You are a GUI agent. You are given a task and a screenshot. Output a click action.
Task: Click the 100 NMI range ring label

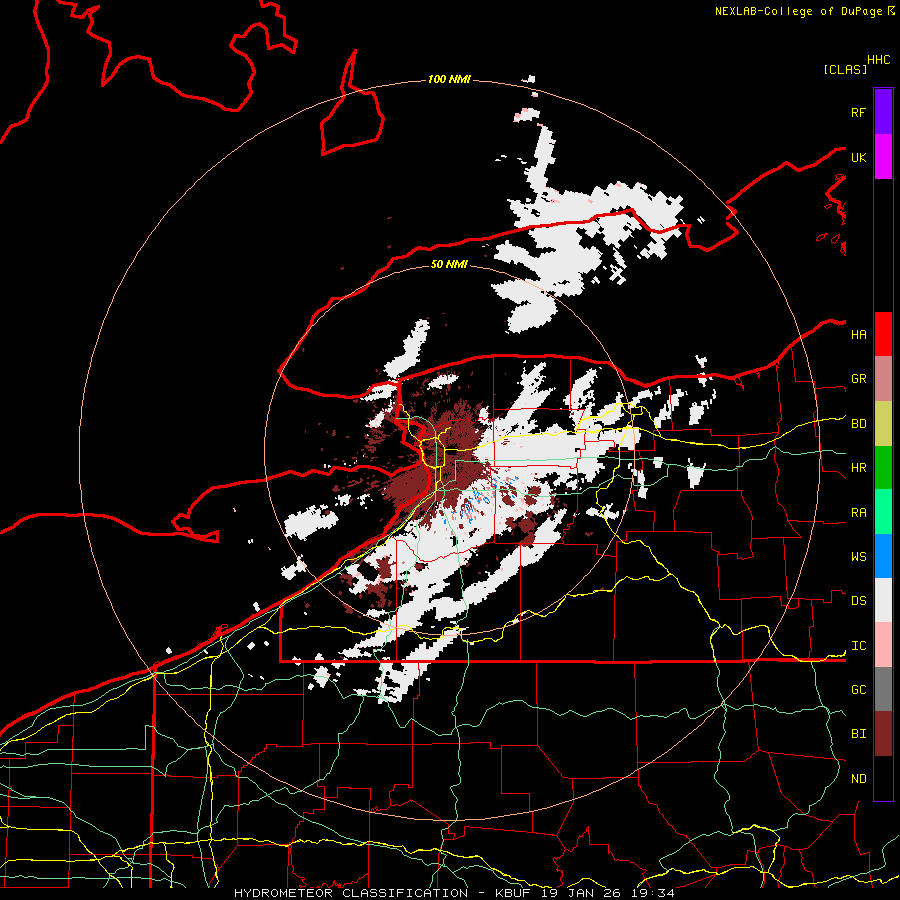pos(449,79)
